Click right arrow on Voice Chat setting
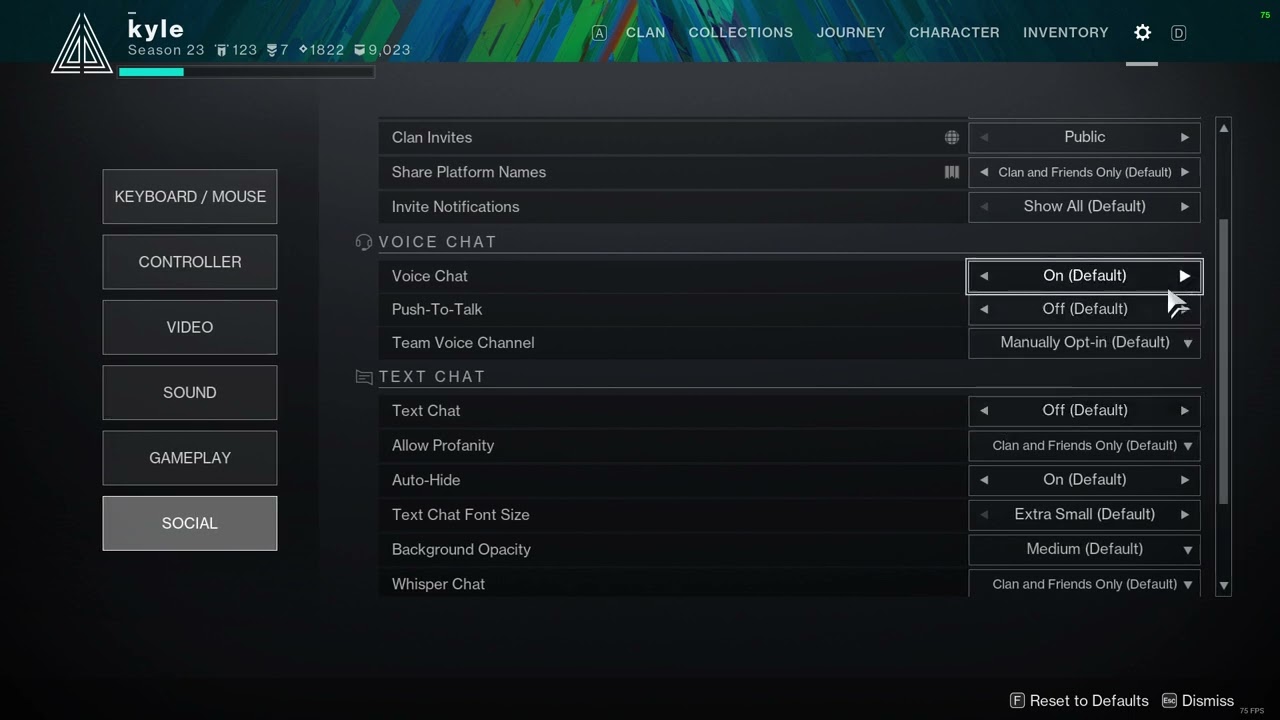Image resolution: width=1280 pixels, height=720 pixels. pos(1184,276)
